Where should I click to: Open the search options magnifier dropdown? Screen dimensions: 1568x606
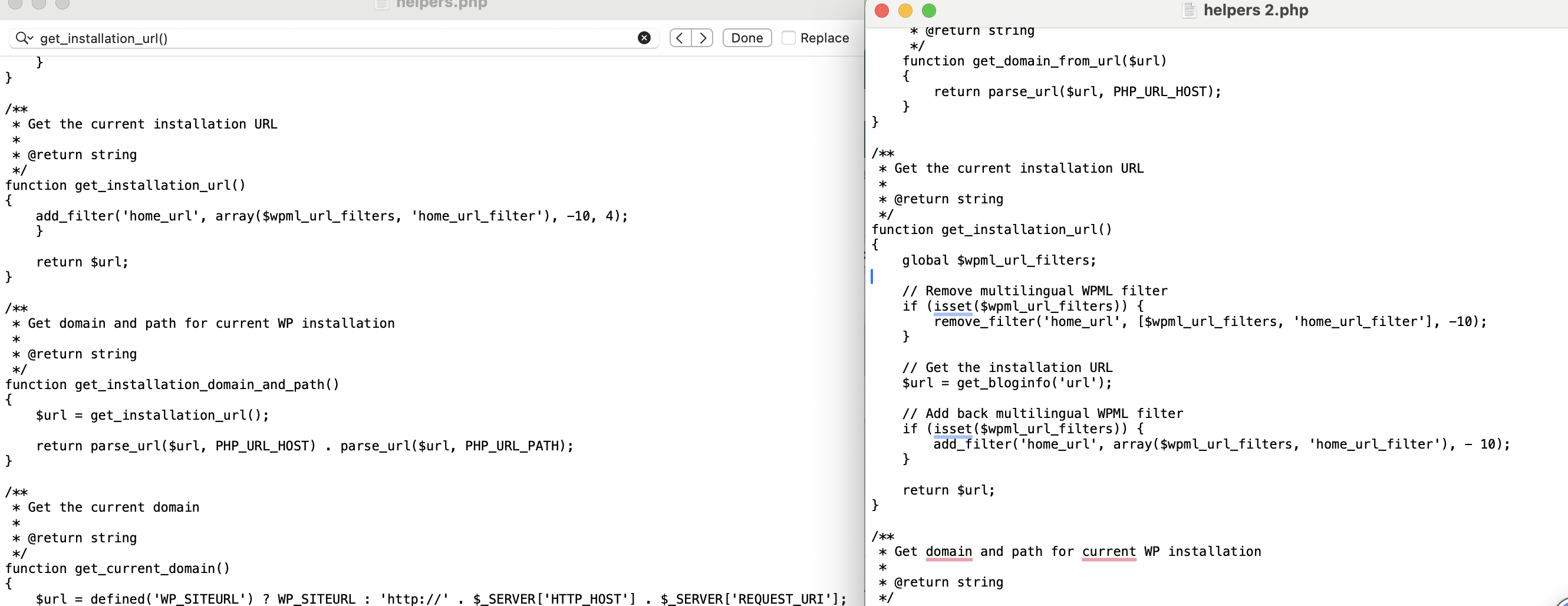point(24,38)
